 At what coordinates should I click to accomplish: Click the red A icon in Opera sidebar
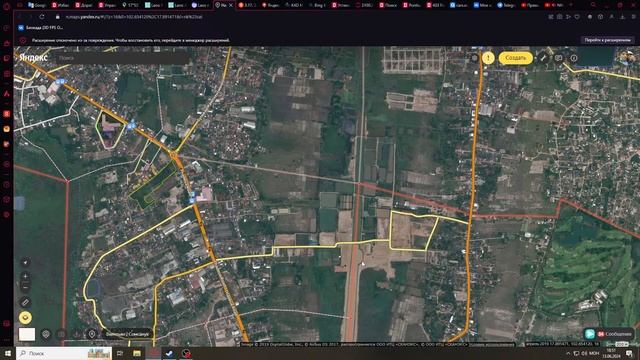7,93
